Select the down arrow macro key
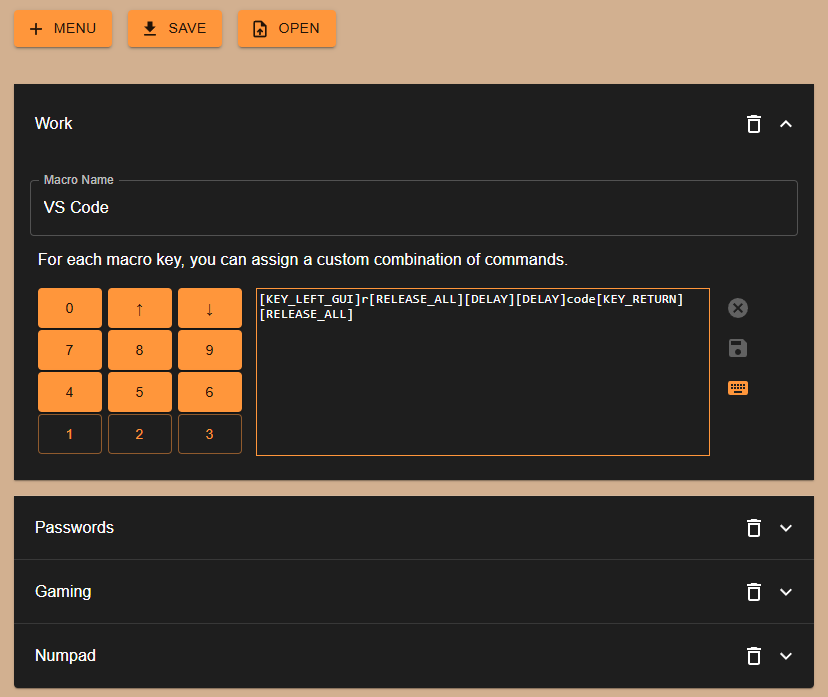 (x=210, y=308)
